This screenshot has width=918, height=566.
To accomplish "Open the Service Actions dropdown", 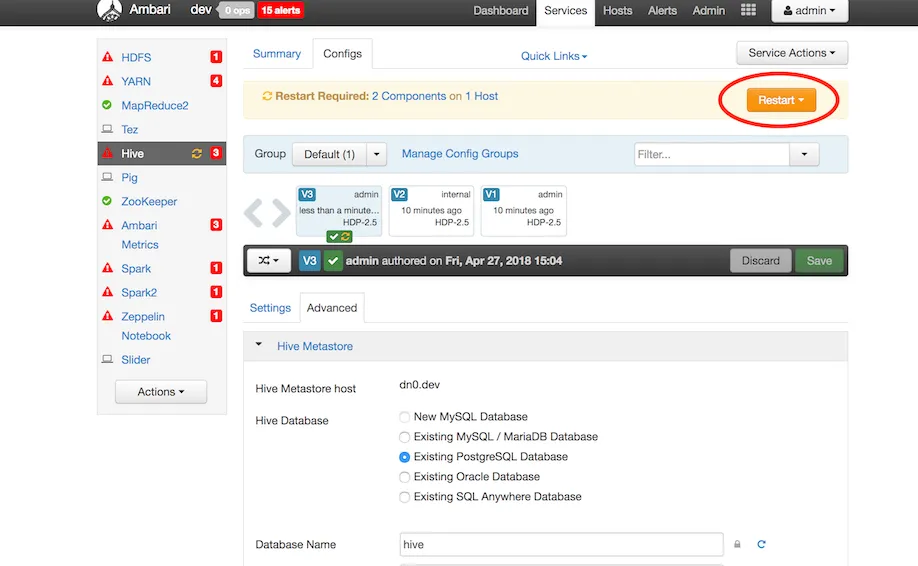I will (x=792, y=53).
